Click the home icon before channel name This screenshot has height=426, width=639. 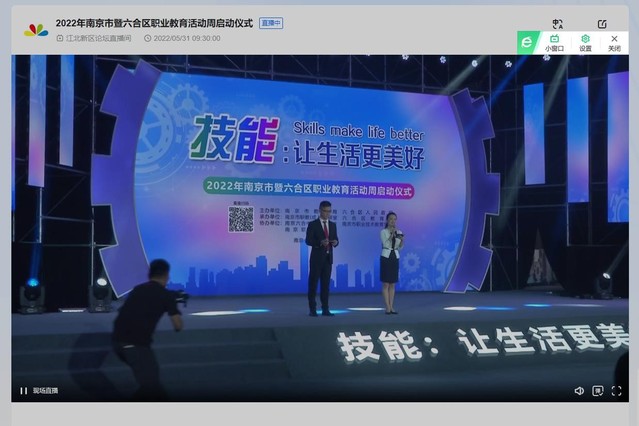pyautogui.click(x=59, y=38)
